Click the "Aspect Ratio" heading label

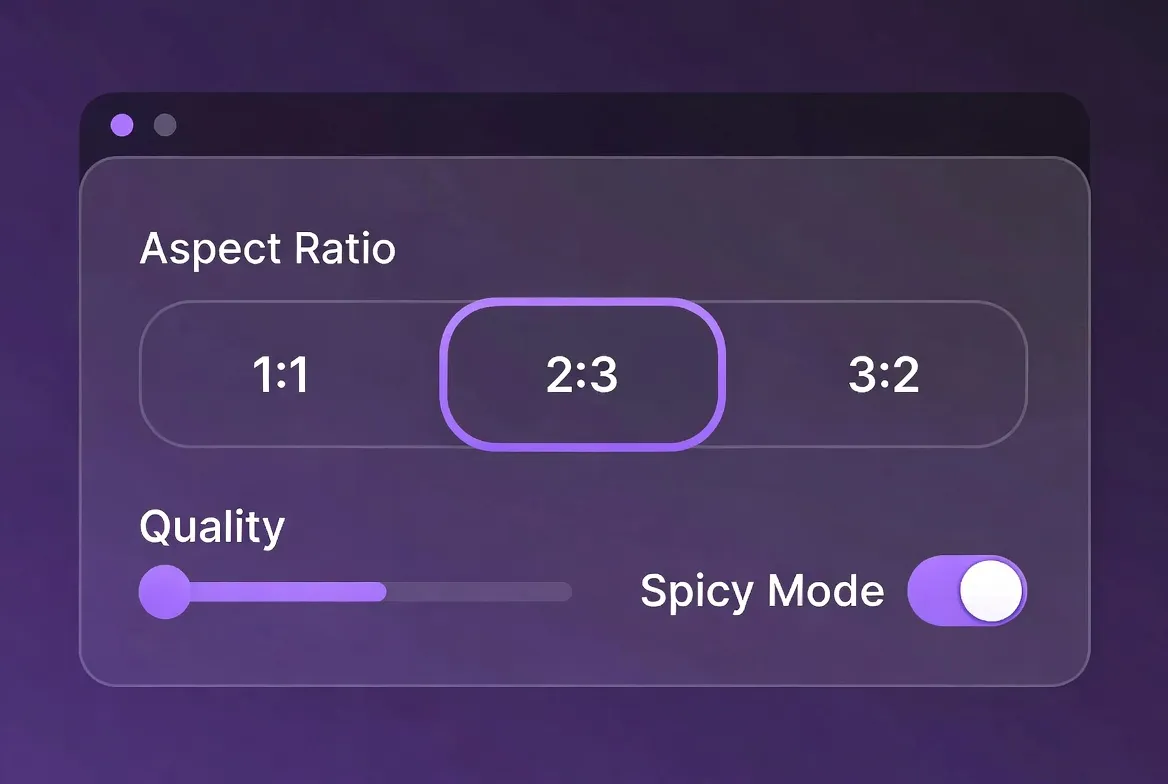[x=268, y=248]
